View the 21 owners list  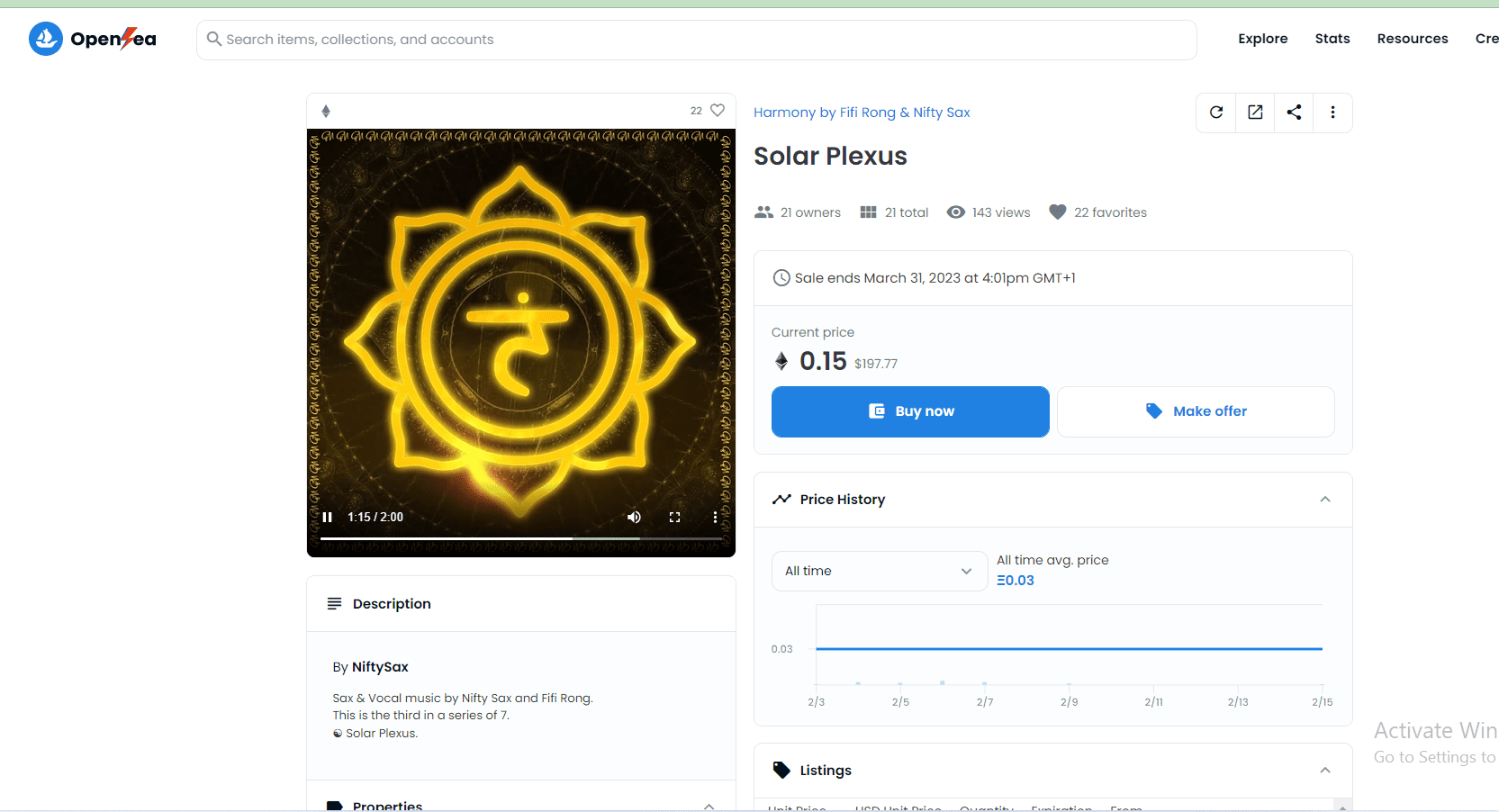tap(798, 212)
